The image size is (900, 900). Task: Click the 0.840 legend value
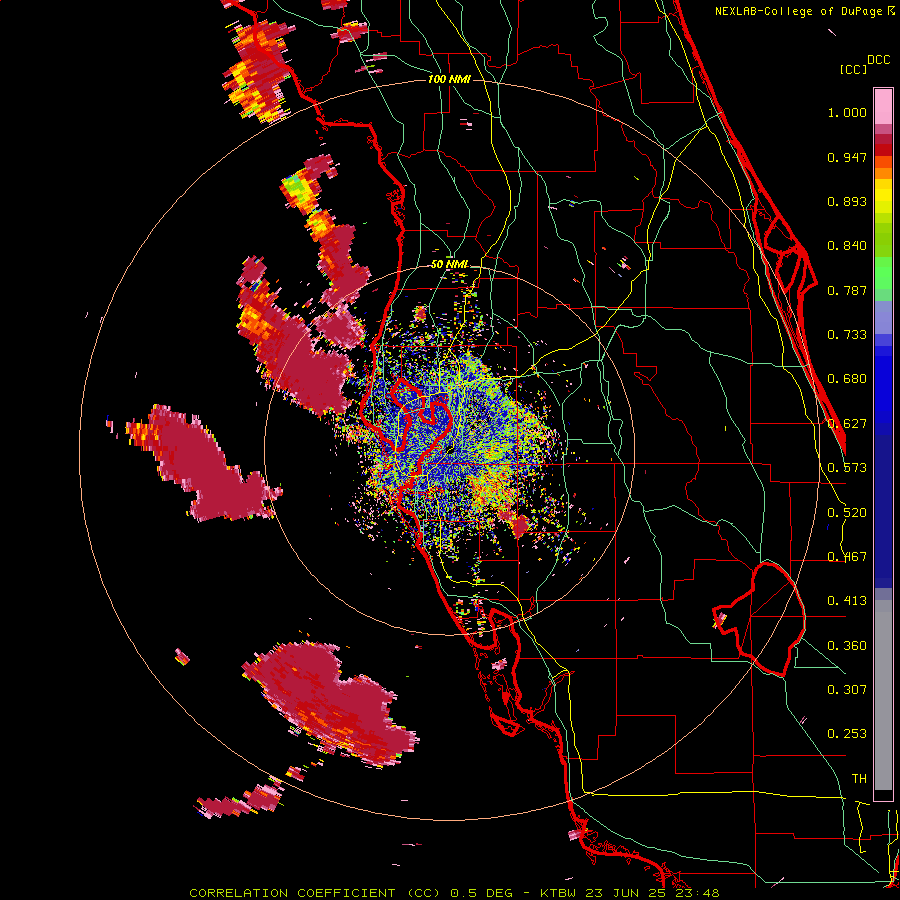pyautogui.click(x=847, y=246)
